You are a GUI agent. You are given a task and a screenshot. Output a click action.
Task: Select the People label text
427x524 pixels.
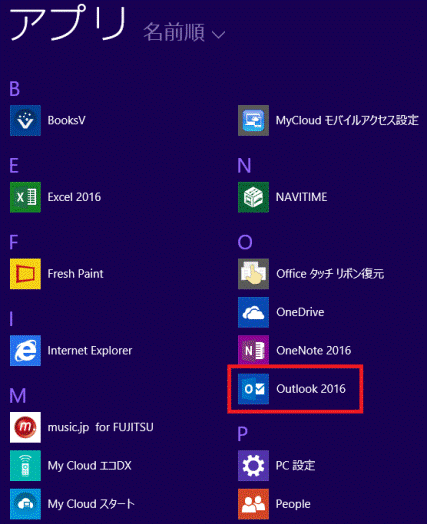(293, 504)
